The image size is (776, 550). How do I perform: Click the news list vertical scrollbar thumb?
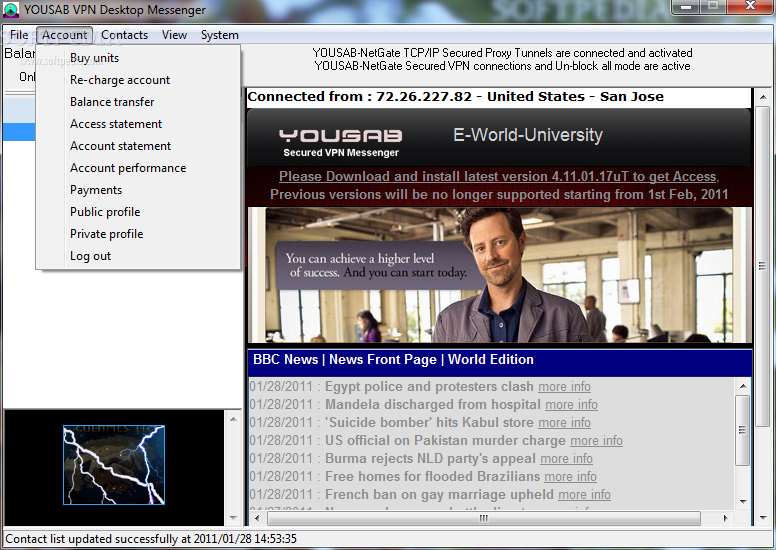[742, 430]
